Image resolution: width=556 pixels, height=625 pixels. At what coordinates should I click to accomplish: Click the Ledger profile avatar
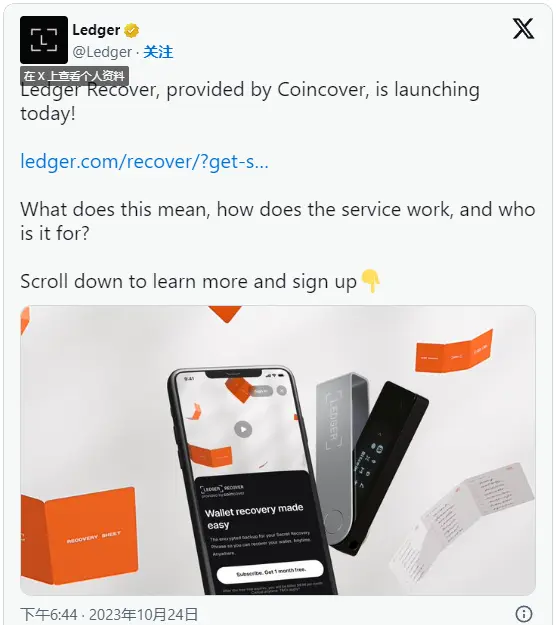click(44, 39)
